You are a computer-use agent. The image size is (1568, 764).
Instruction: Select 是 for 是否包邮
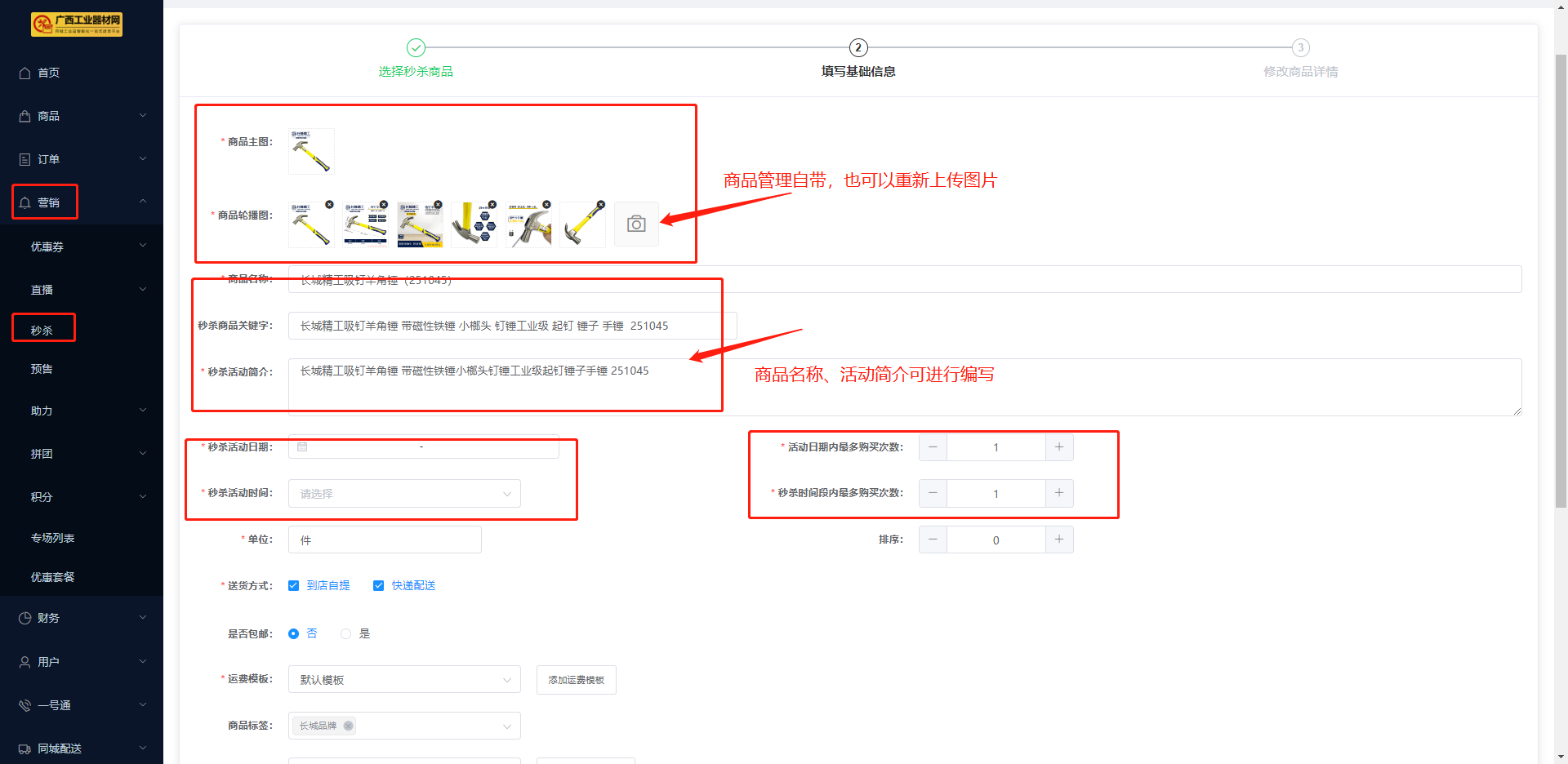coord(346,634)
